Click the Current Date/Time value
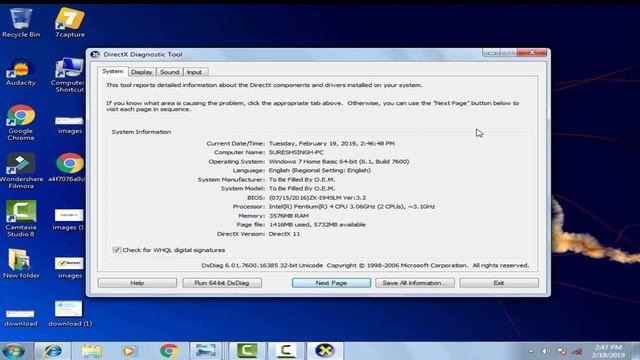The image size is (640, 360). [331, 143]
